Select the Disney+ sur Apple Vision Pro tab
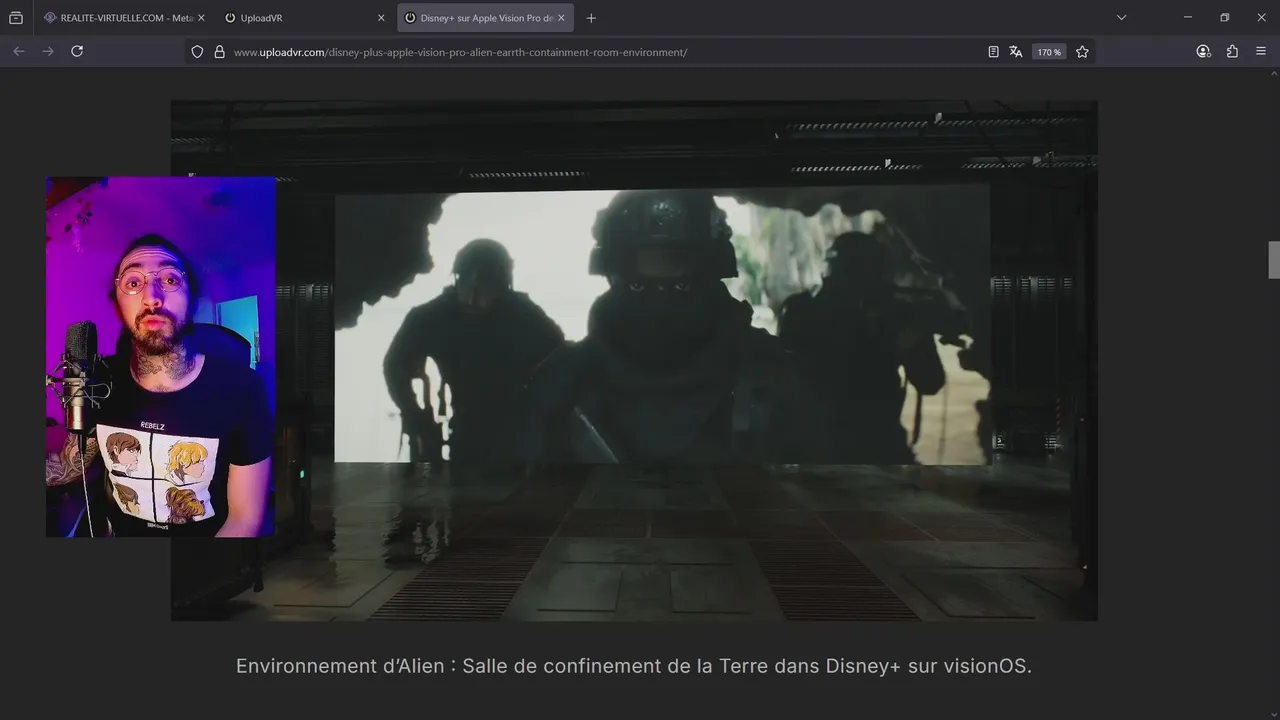Screen dimensions: 1280x720 (485, 18)
